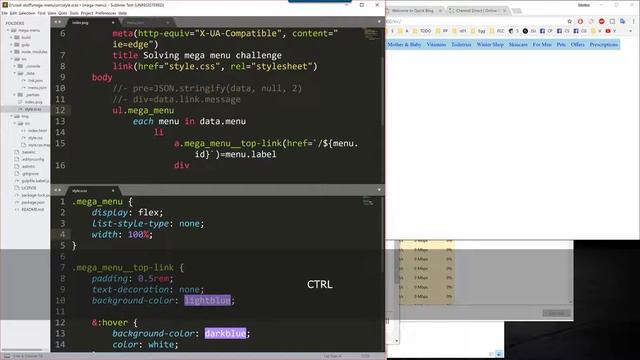Toggle sidebar via status bar corner icon

point(7,356)
